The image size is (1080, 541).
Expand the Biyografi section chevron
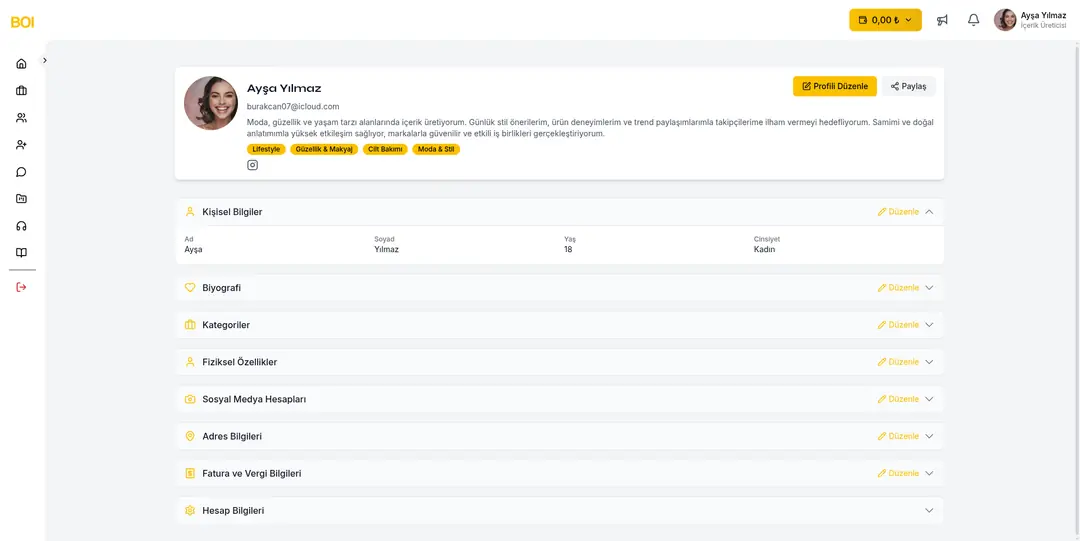(929, 288)
